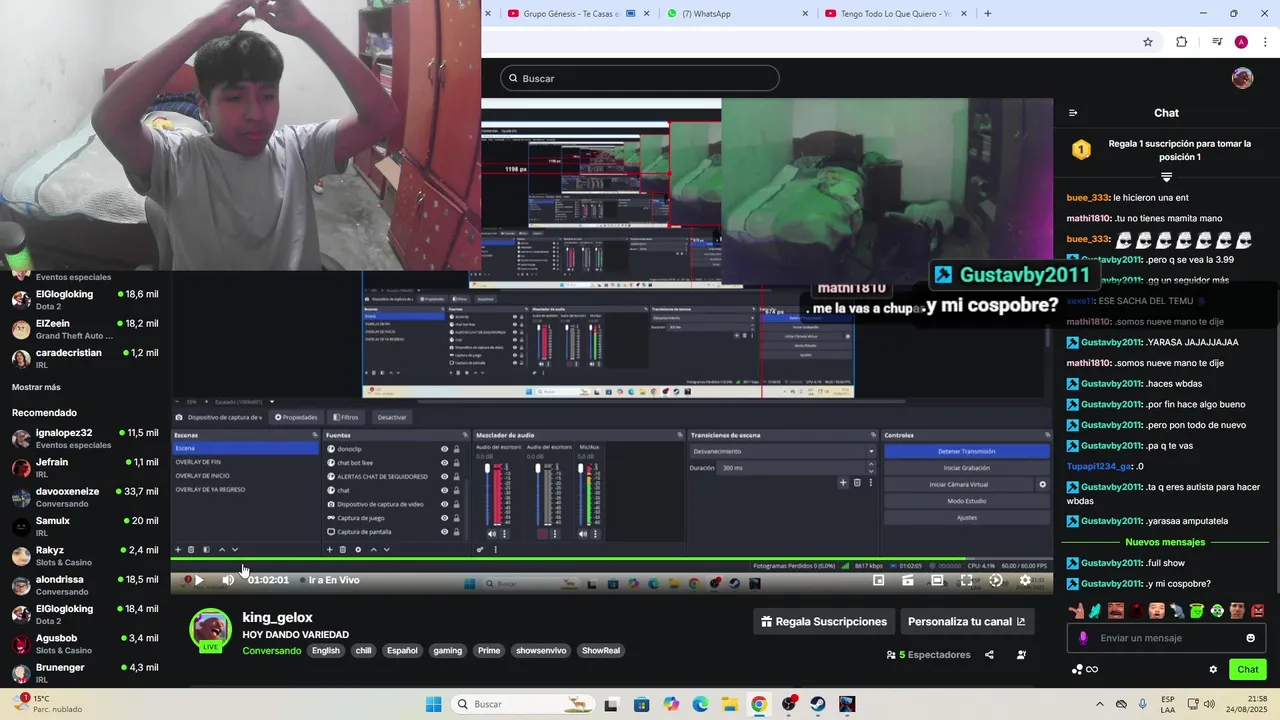Image resolution: width=1280 pixels, height=720 pixels.
Task: Click Detener Transmisión in OBS controls
Action: [966, 451]
